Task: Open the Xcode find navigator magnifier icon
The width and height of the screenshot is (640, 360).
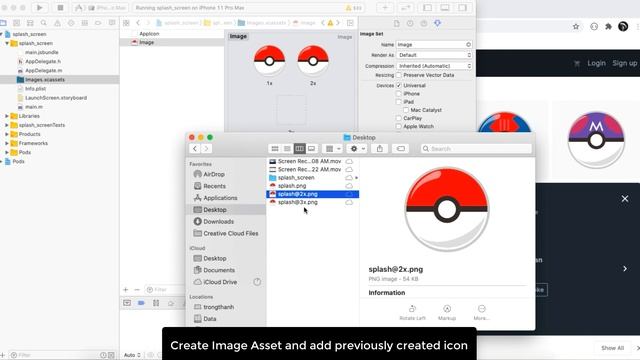Action: [x=44, y=23]
